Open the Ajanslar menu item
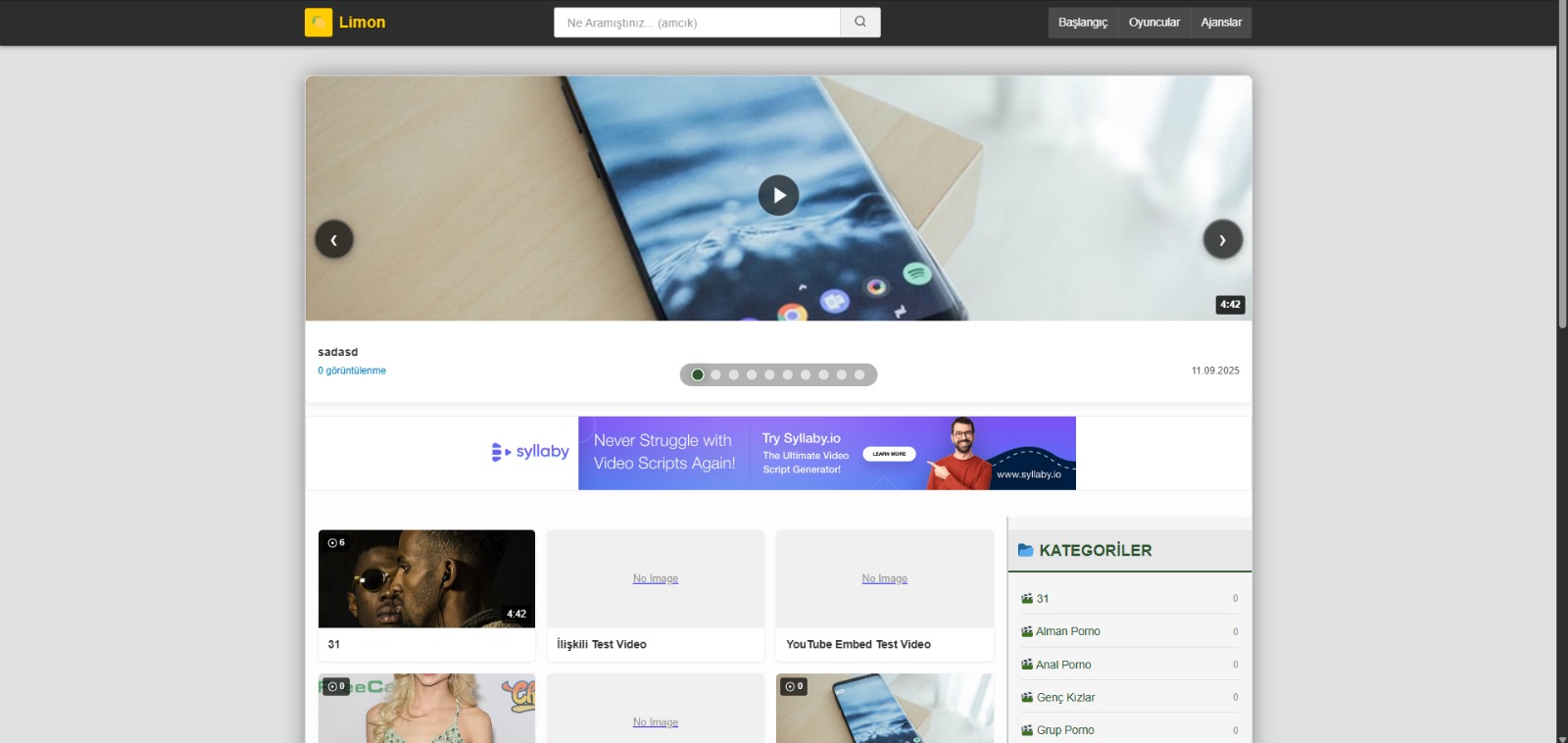 click(1221, 23)
